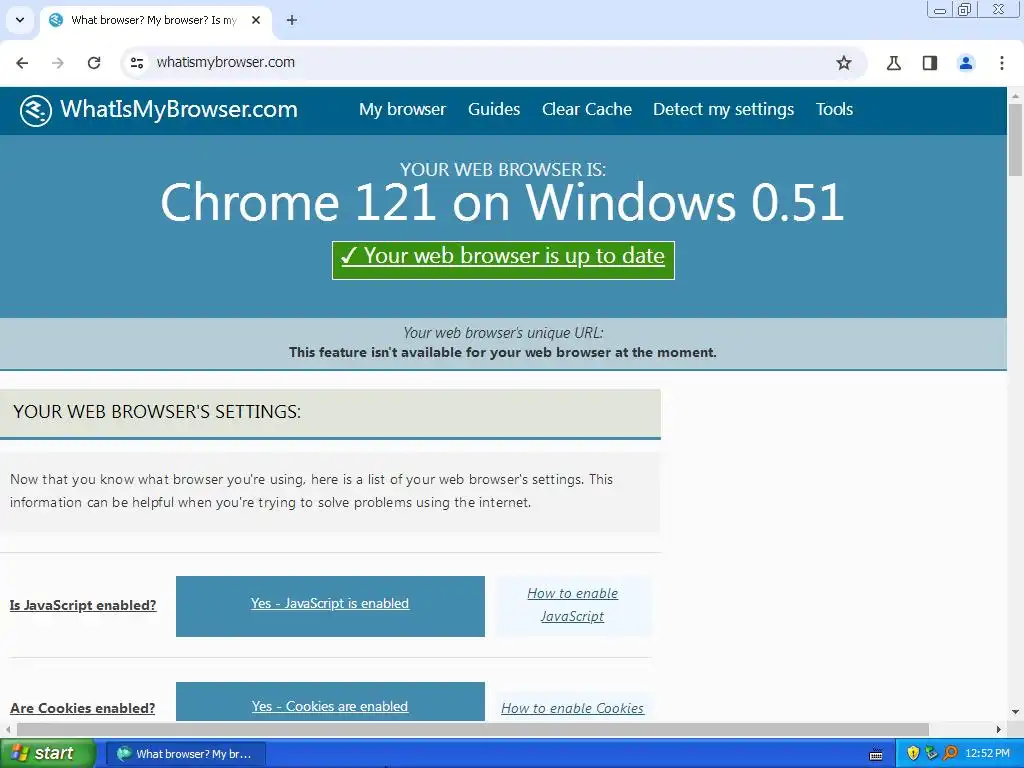1024x768 pixels.
Task: Click the vertical scrollbar thumb
Action: click(x=1015, y=140)
